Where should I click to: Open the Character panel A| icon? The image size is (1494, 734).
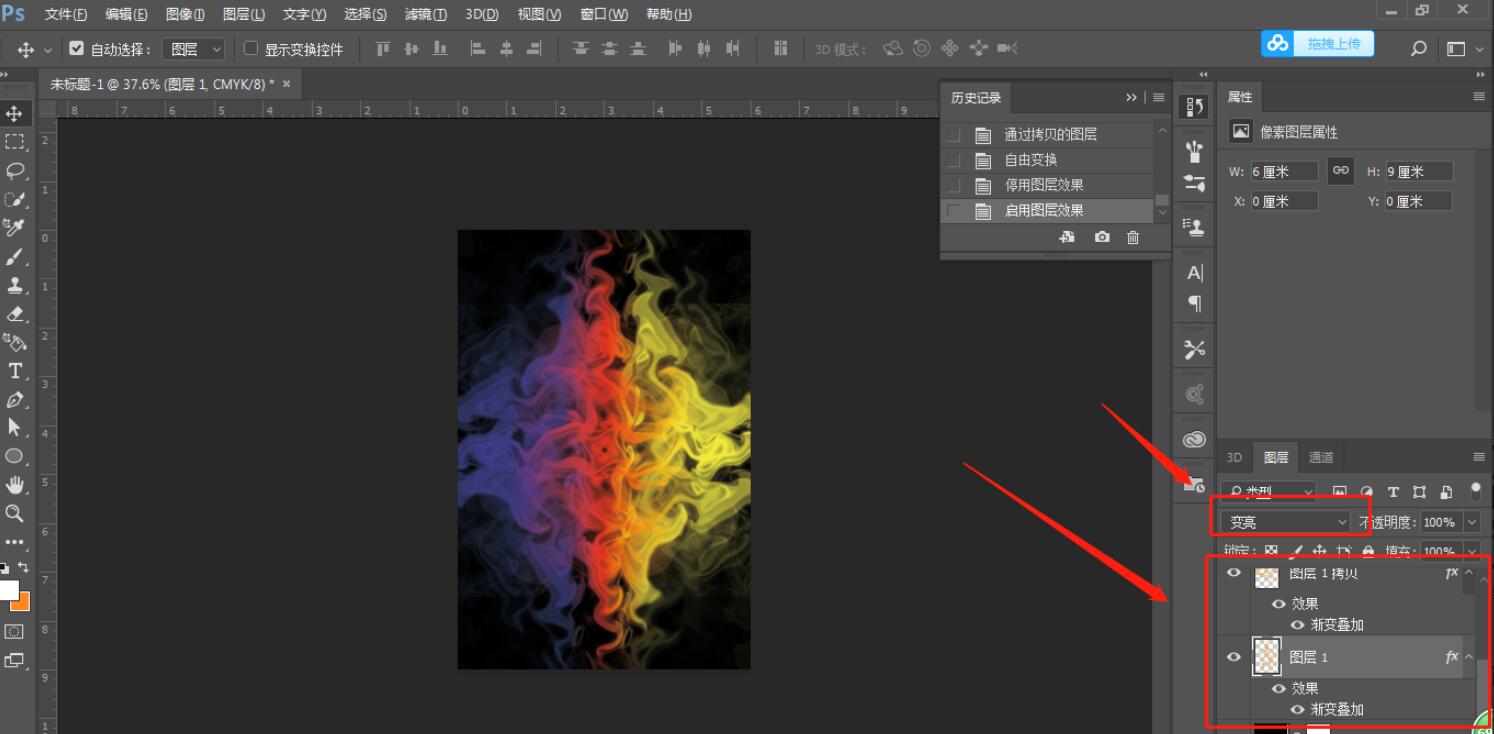click(1194, 273)
